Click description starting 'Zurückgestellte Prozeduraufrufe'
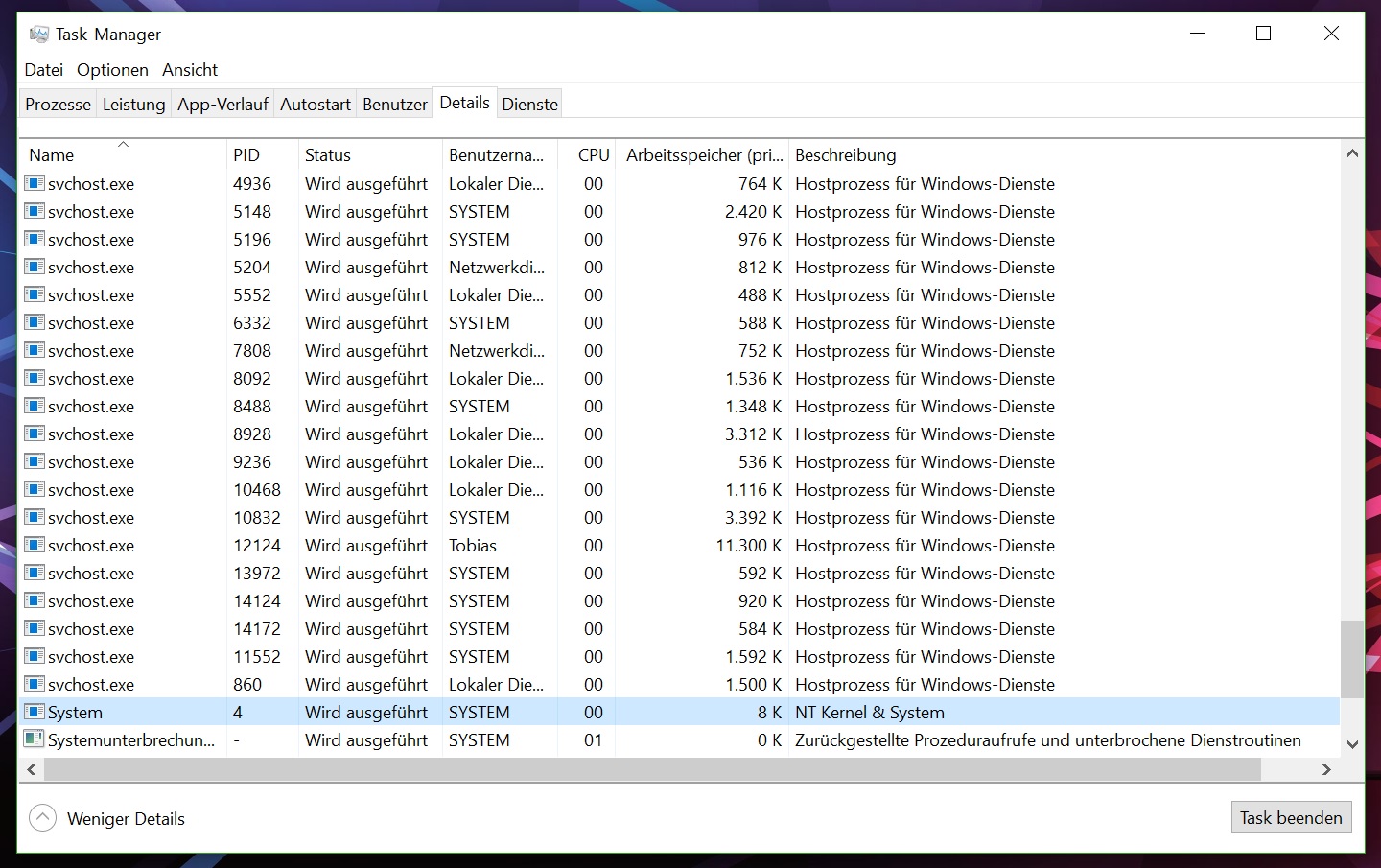 tap(1048, 739)
